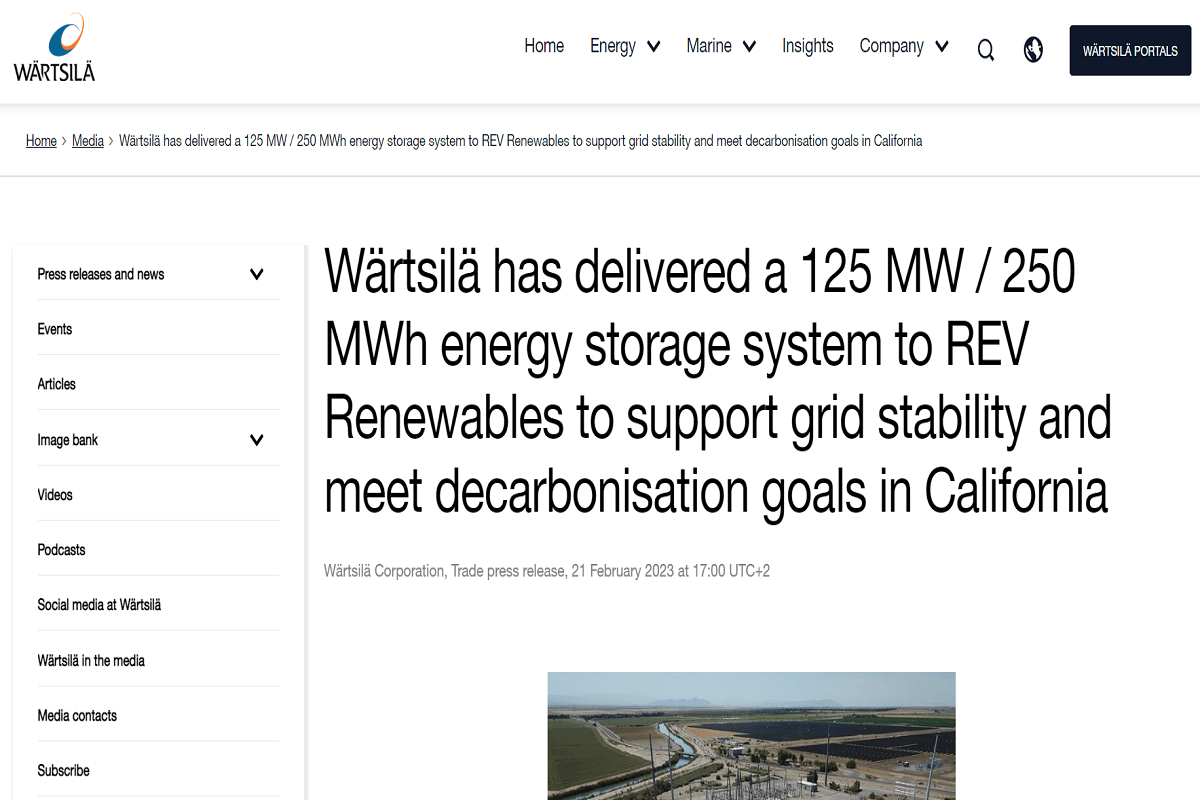Click the Wärtsilä Portals button
The width and height of the screenshot is (1200, 800).
[x=1129, y=50]
